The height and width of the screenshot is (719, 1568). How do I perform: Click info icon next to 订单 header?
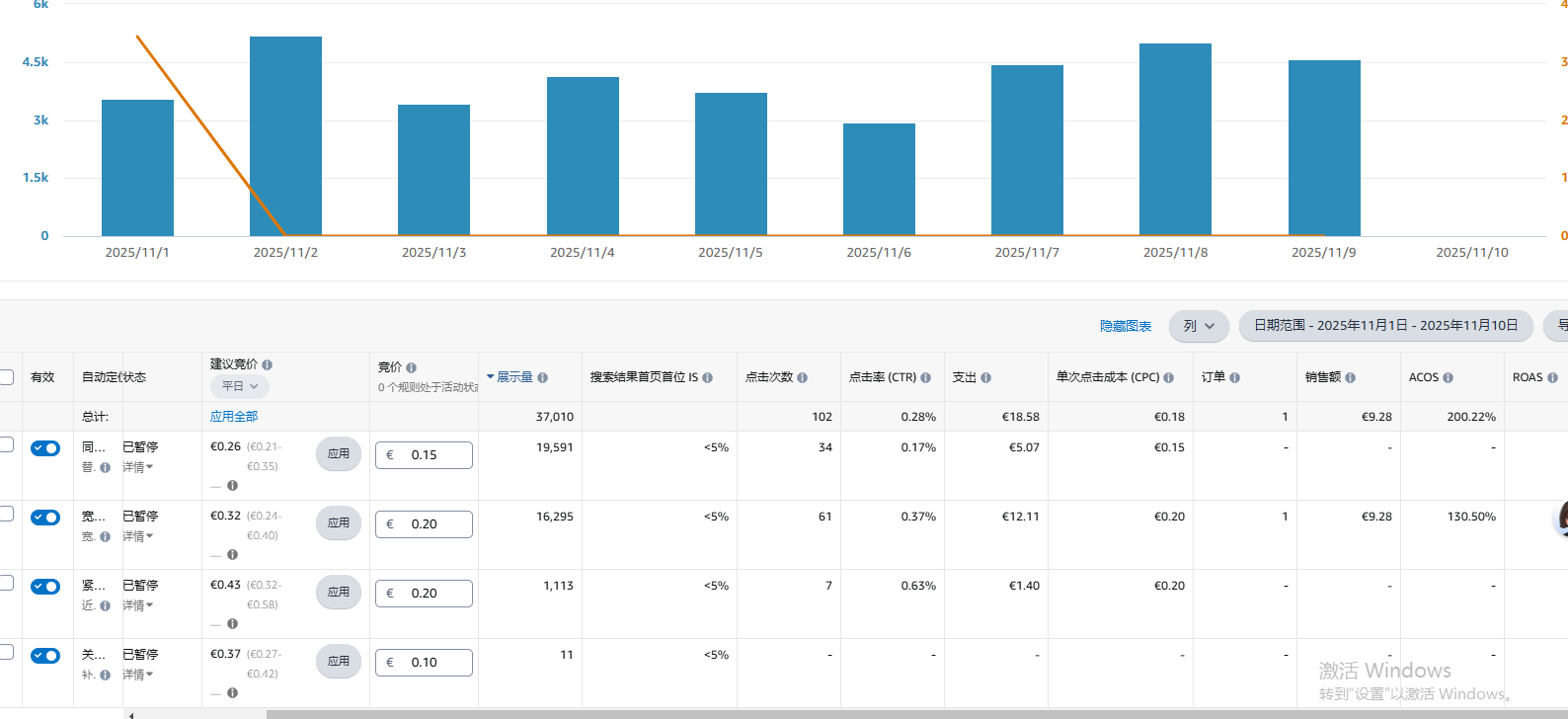1234,377
